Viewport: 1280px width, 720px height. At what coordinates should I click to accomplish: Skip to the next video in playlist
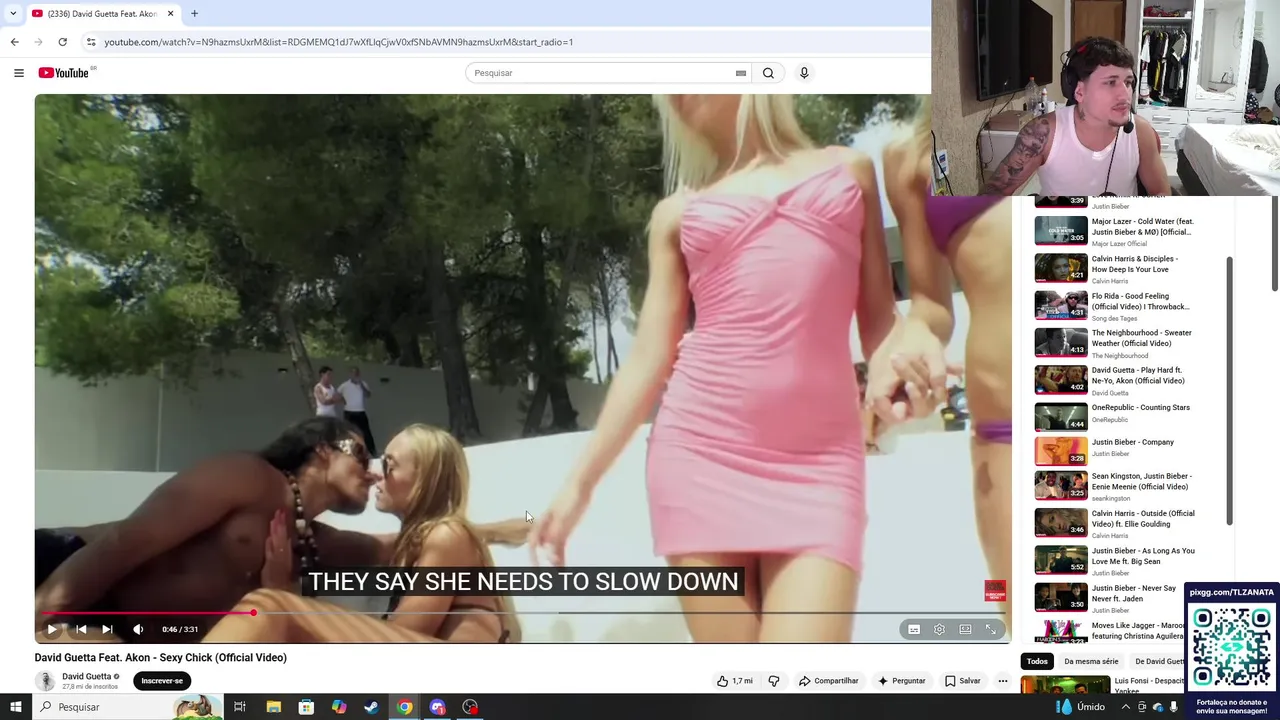click(x=107, y=629)
